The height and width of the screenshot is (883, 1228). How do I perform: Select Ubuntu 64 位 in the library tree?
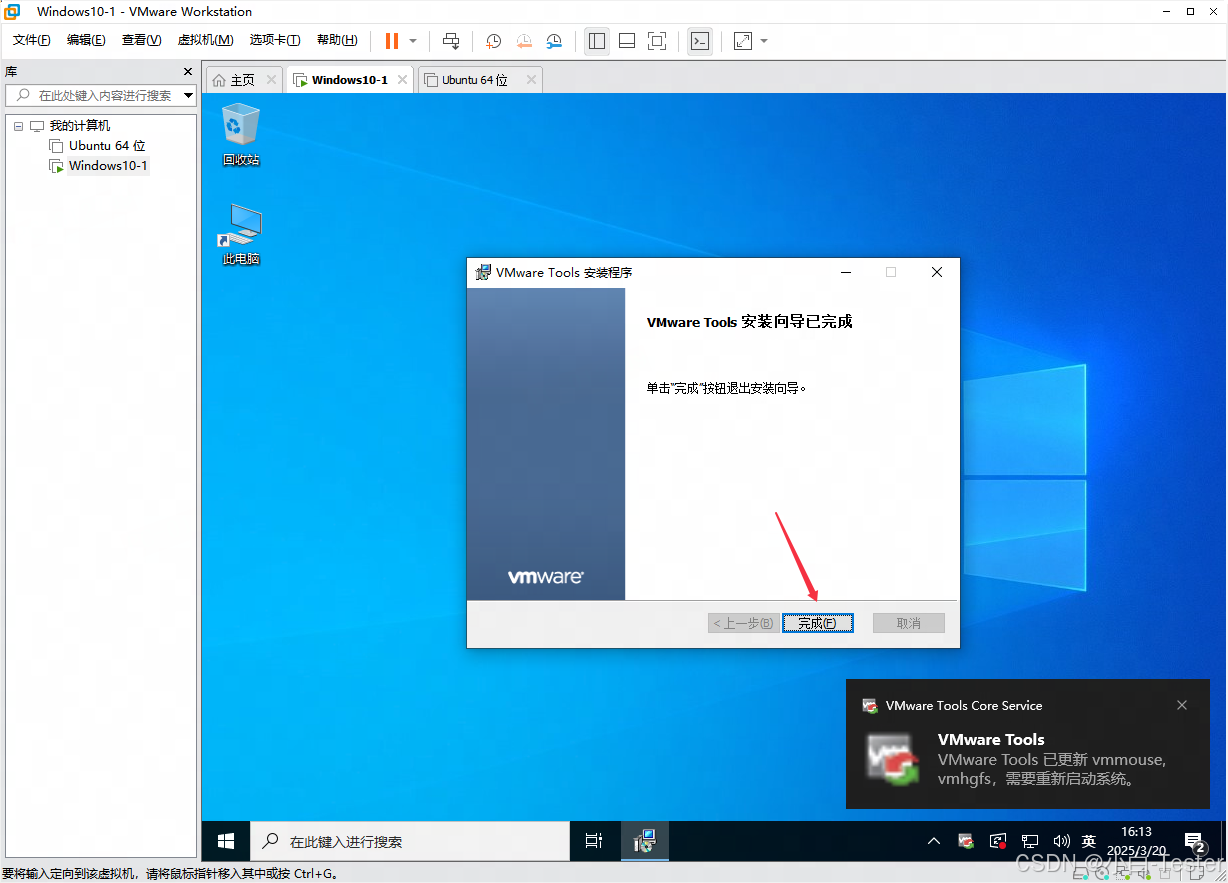tap(107, 146)
